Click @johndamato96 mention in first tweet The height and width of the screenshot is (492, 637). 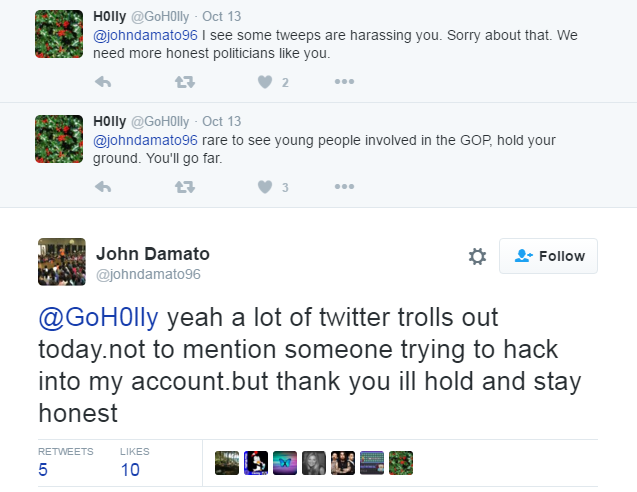(146, 35)
